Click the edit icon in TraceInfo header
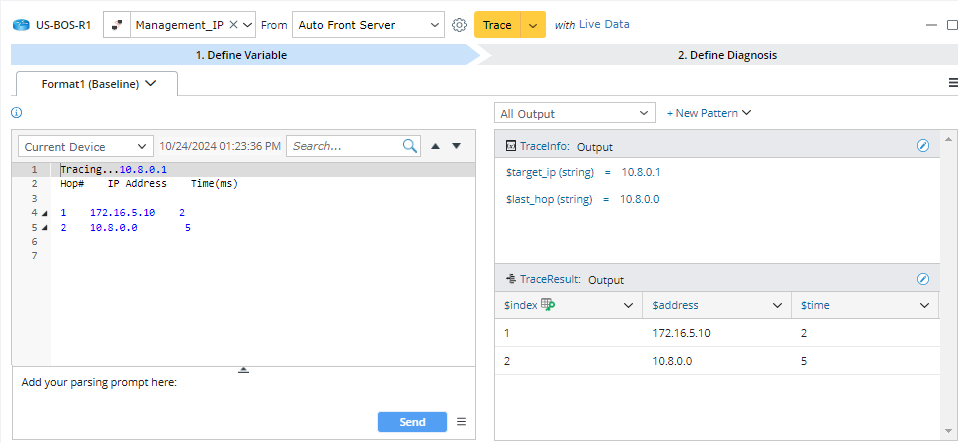The height and width of the screenshot is (443, 958). 923,146
